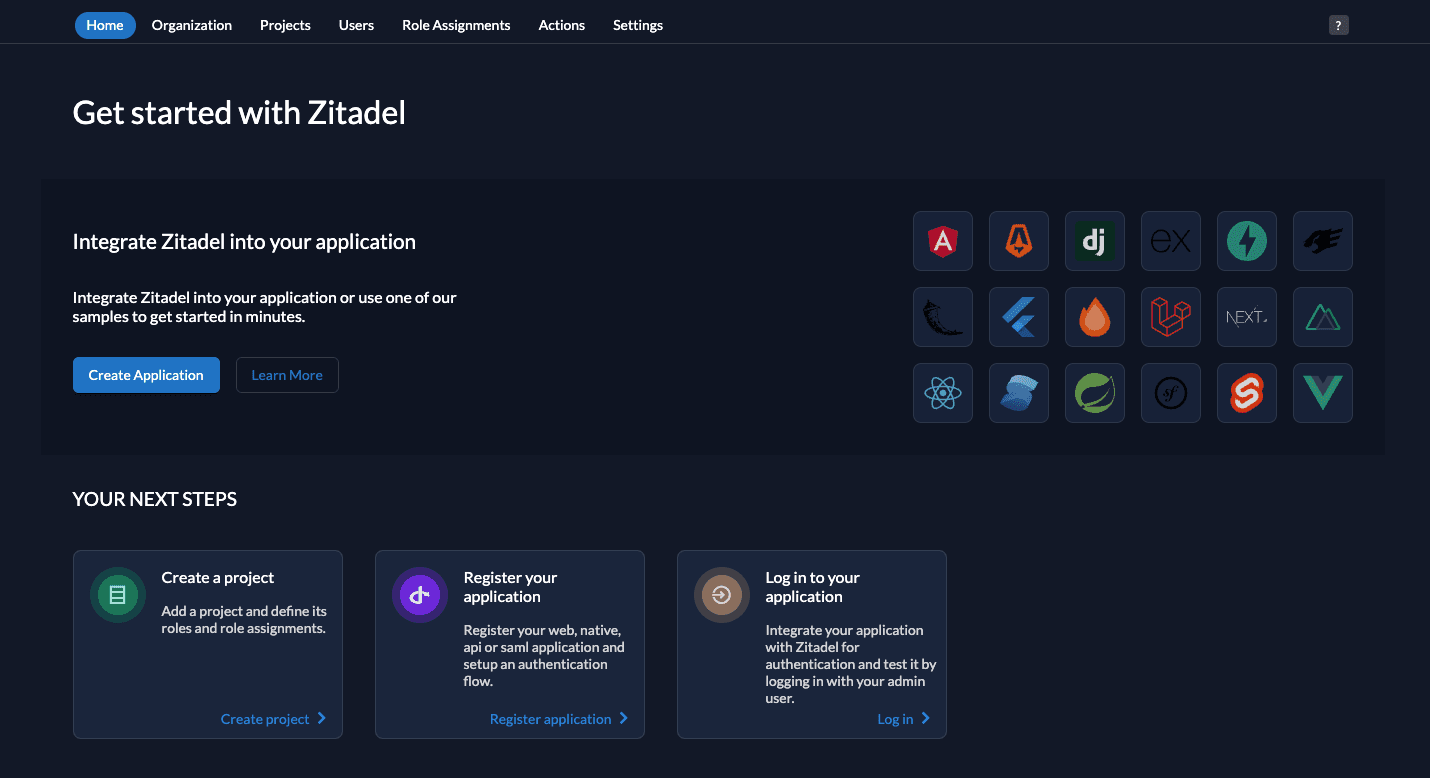
Task: Choose the Svelte framework icon
Action: 1246,393
